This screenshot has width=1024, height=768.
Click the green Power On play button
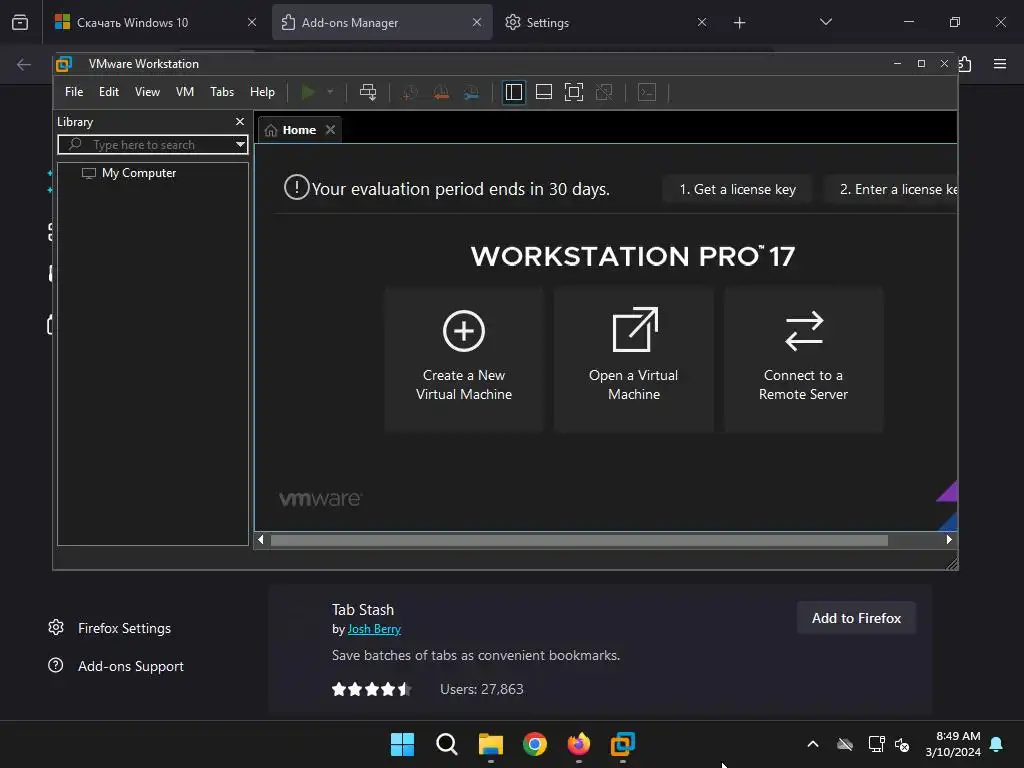click(x=308, y=92)
